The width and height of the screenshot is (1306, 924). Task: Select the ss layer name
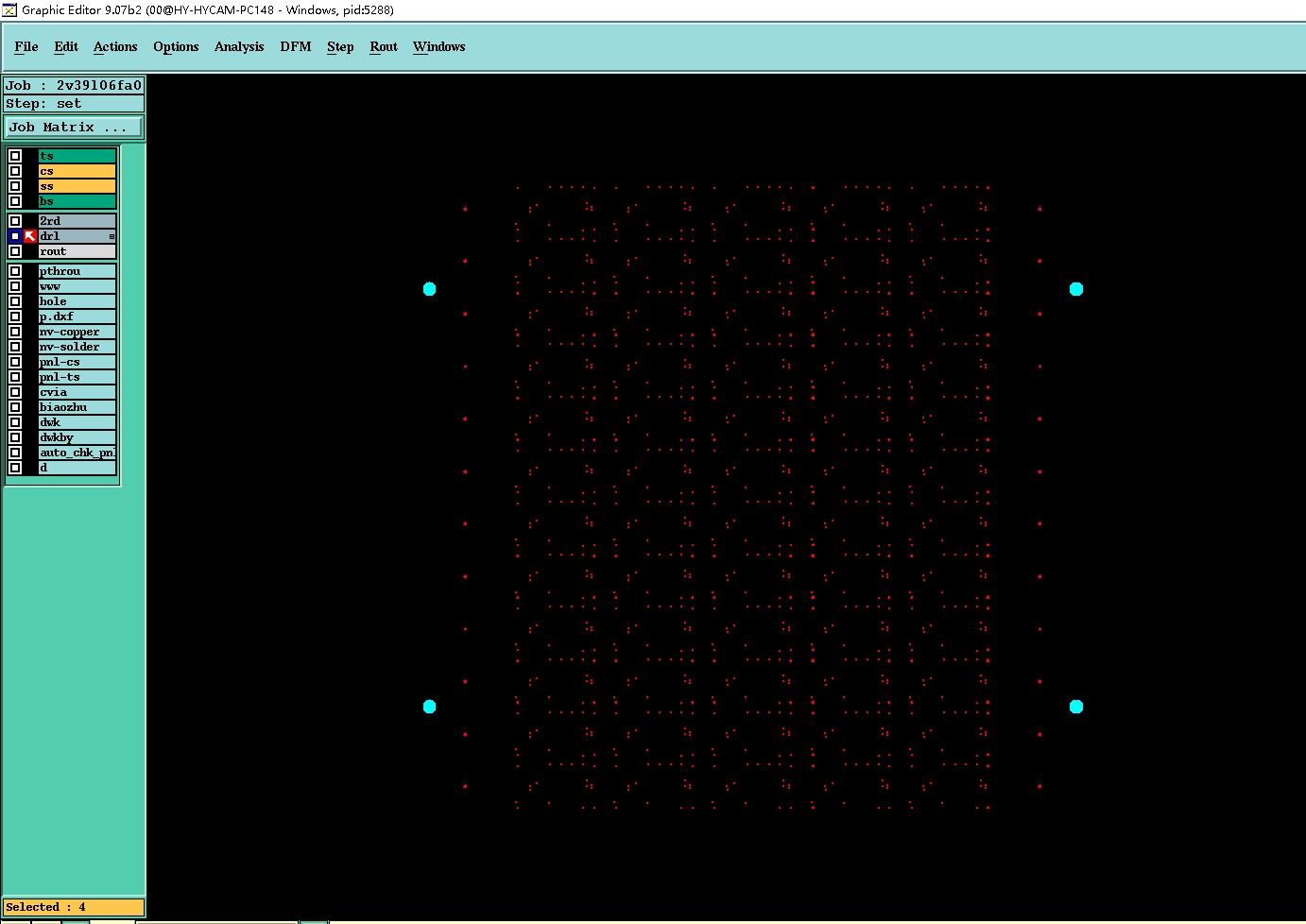77,186
